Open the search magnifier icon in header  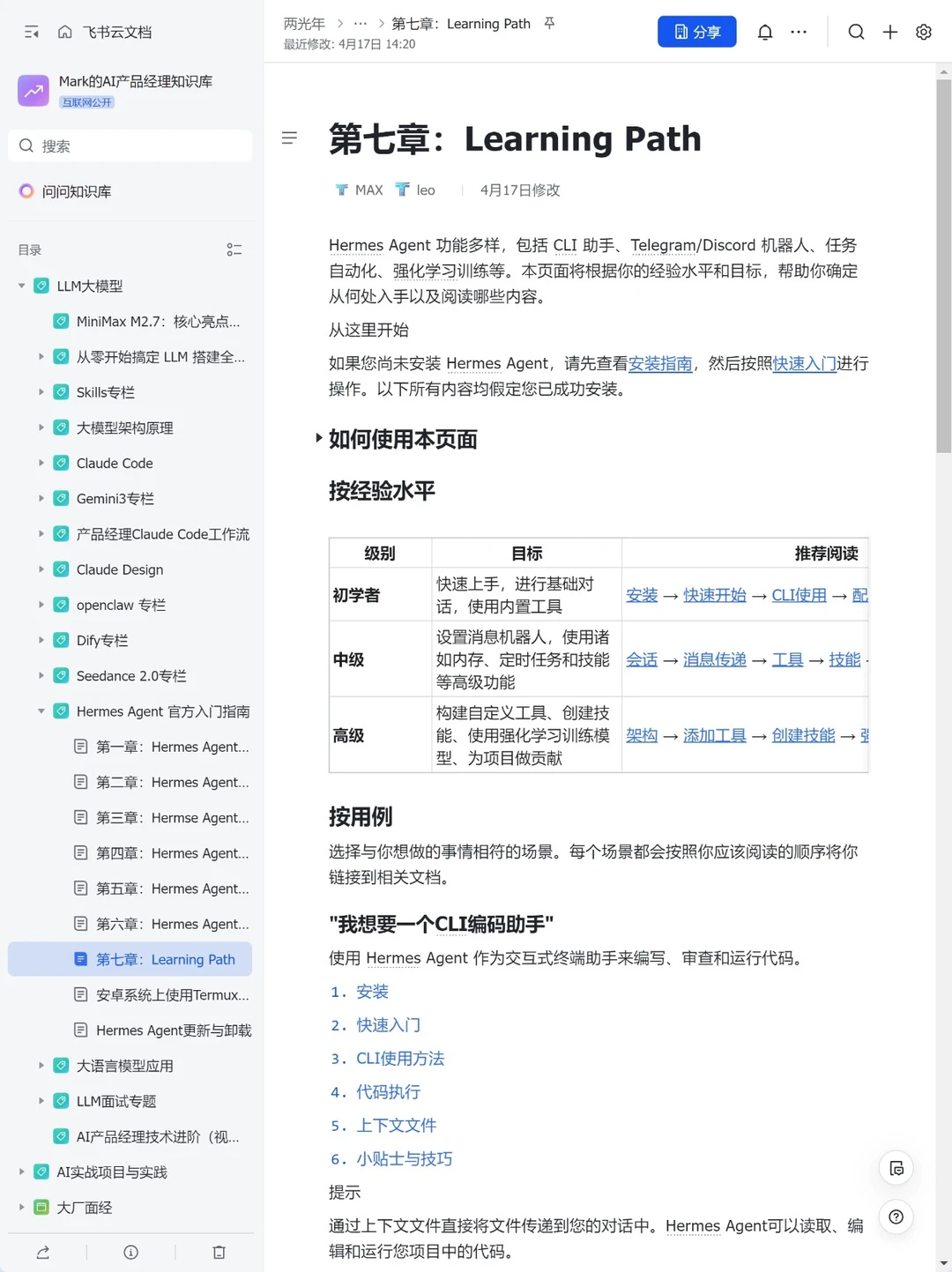pos(856,32)
